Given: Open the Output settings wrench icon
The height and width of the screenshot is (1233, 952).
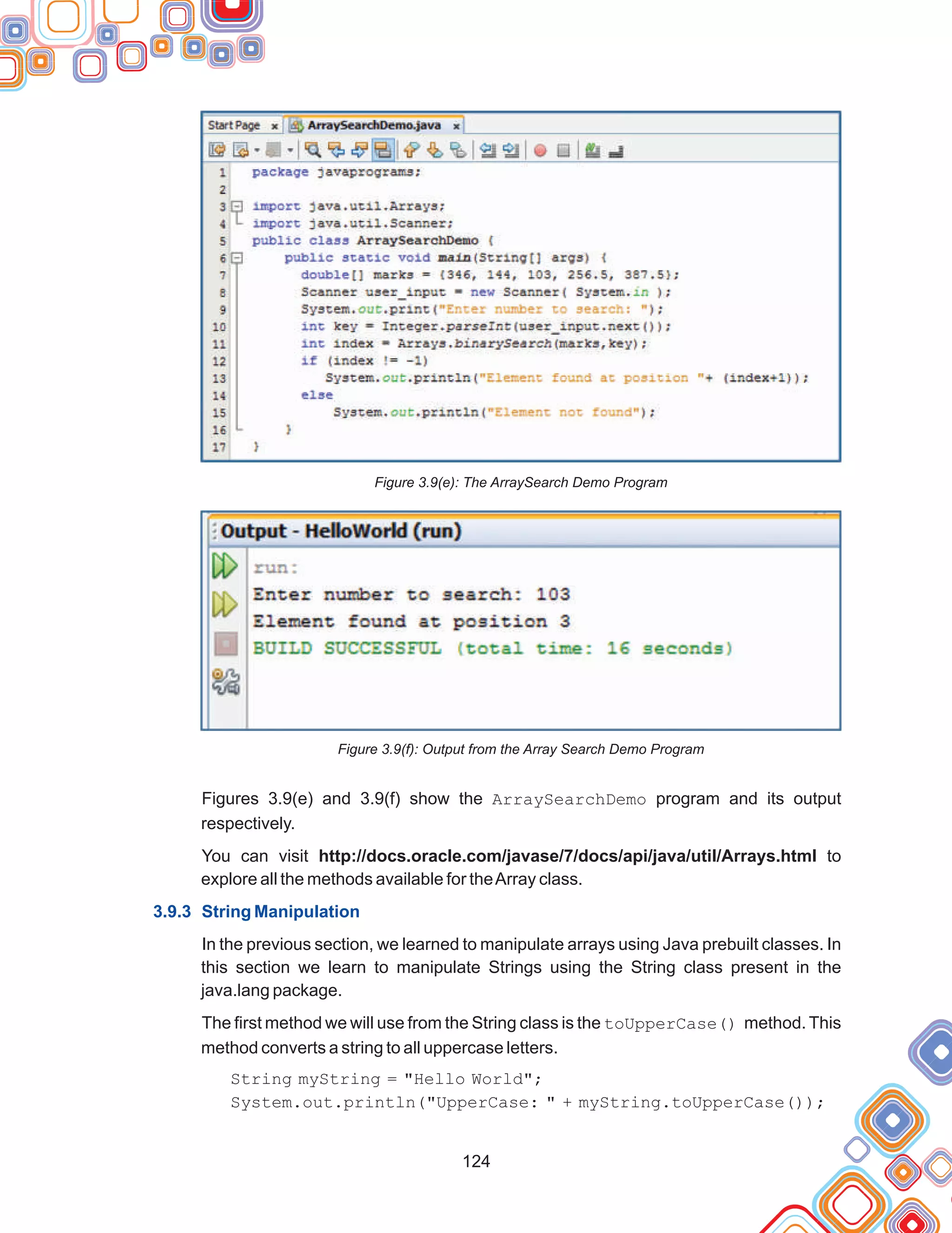Looking at the screenshot, I should click(x=226, y=681).
